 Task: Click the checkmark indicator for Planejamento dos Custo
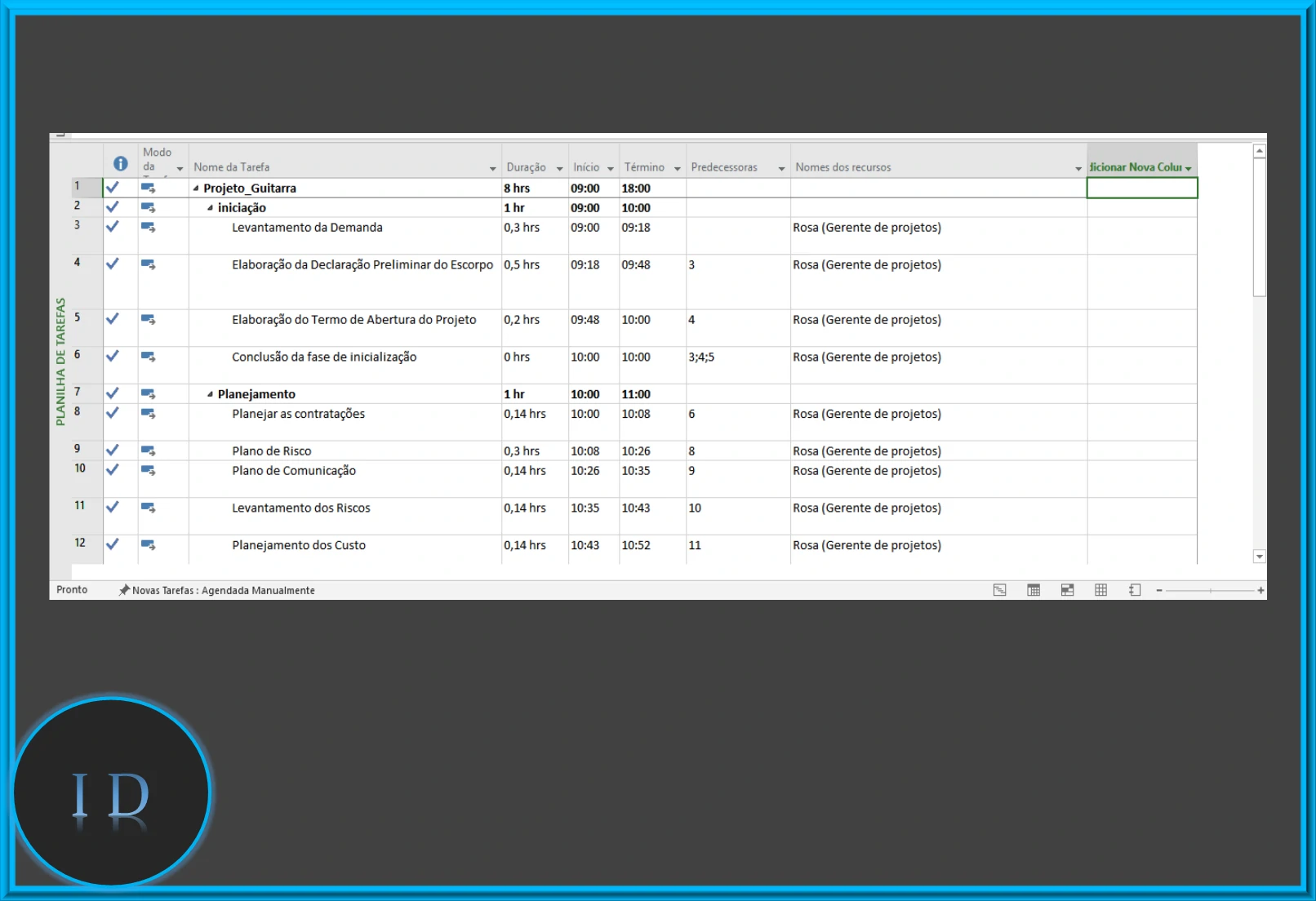tap(113, 544)
